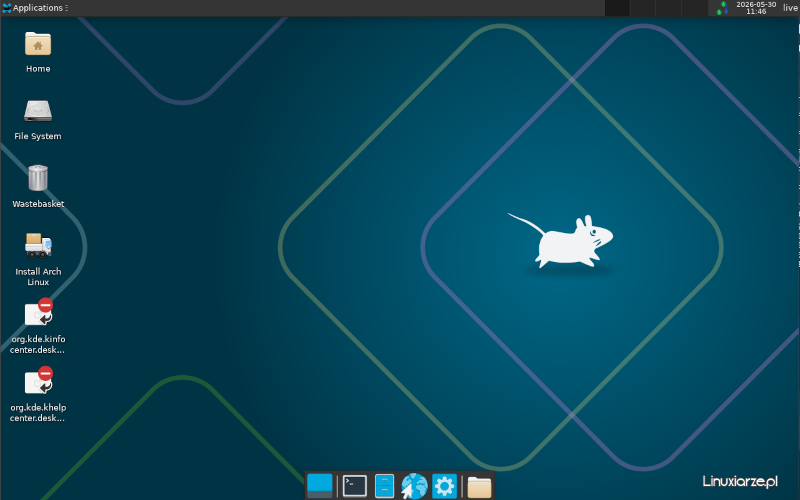The image size is (800, 500).
Task: Select org.kde.khelpcenter desktop launcher icon
Action: point(39,381)
